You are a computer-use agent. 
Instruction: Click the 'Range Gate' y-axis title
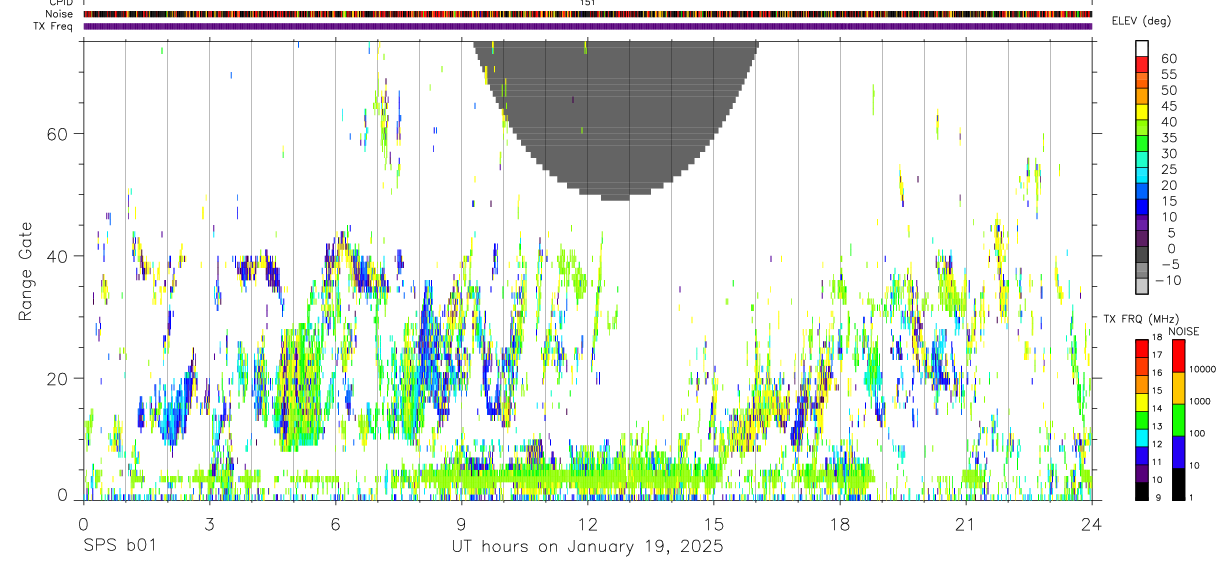[25, 272]
